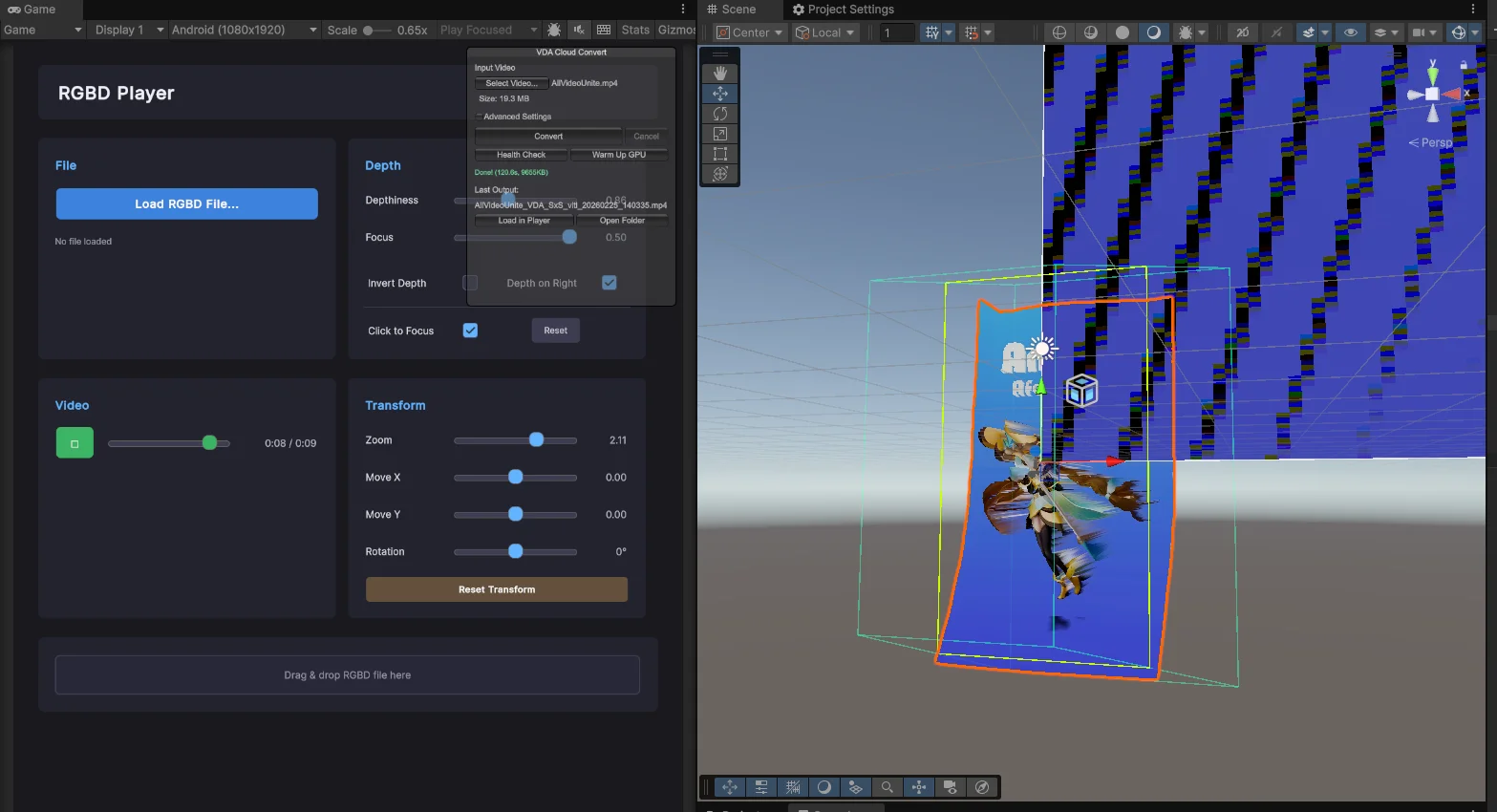Toggle the Depth on Right checkbox
This screenshot has width=1497, height=812.
[x=609, y=283]
